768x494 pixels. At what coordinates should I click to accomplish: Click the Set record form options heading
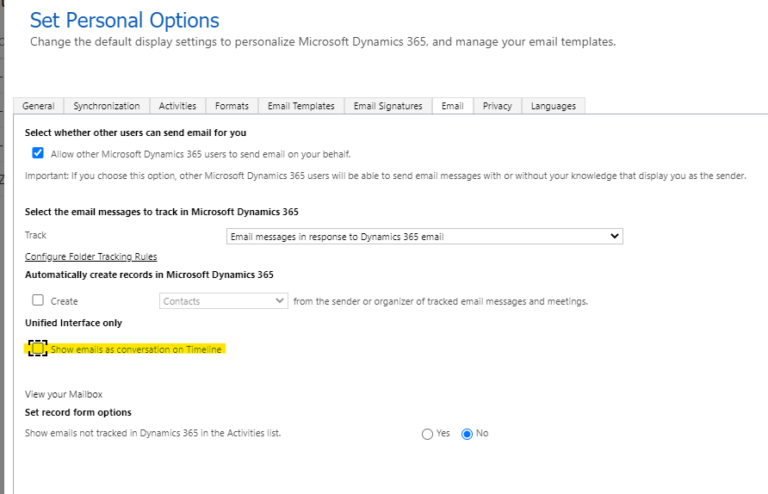click(x=78, y=412)
